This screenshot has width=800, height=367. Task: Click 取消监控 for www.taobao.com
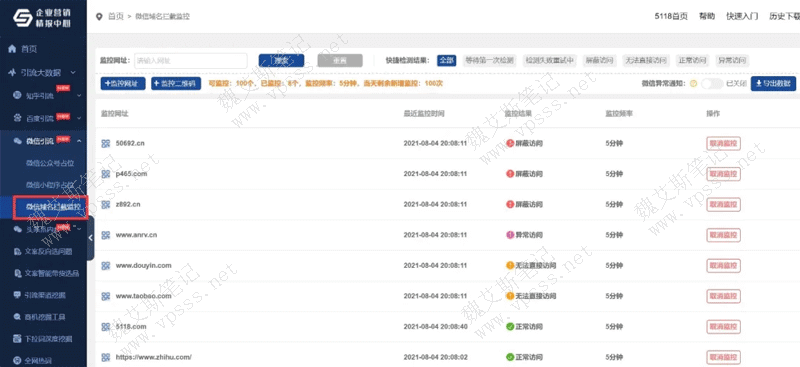click(x=723, y=296)
